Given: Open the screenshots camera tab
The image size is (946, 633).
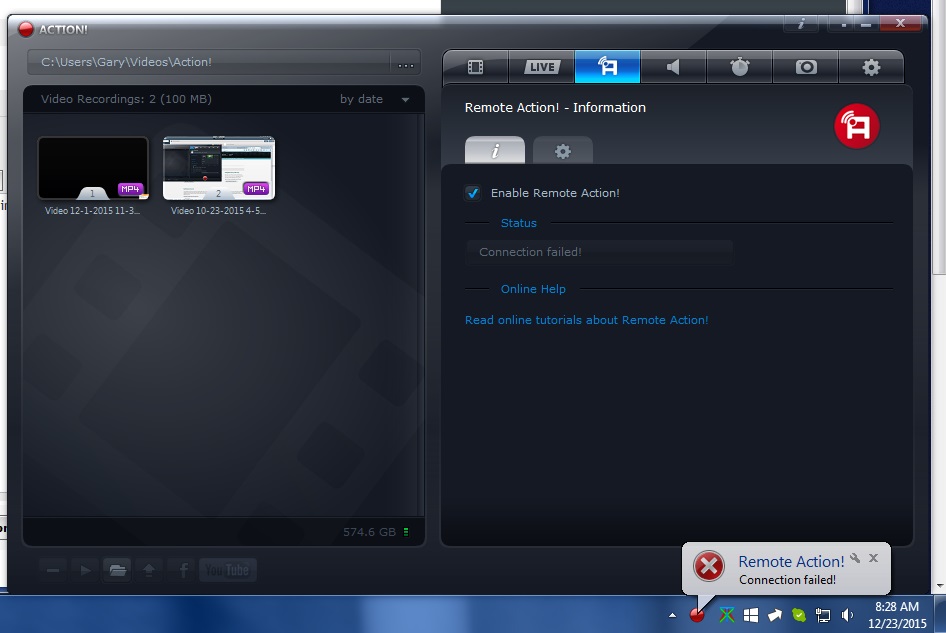Looking at the screenshot, I should point(806,67).
